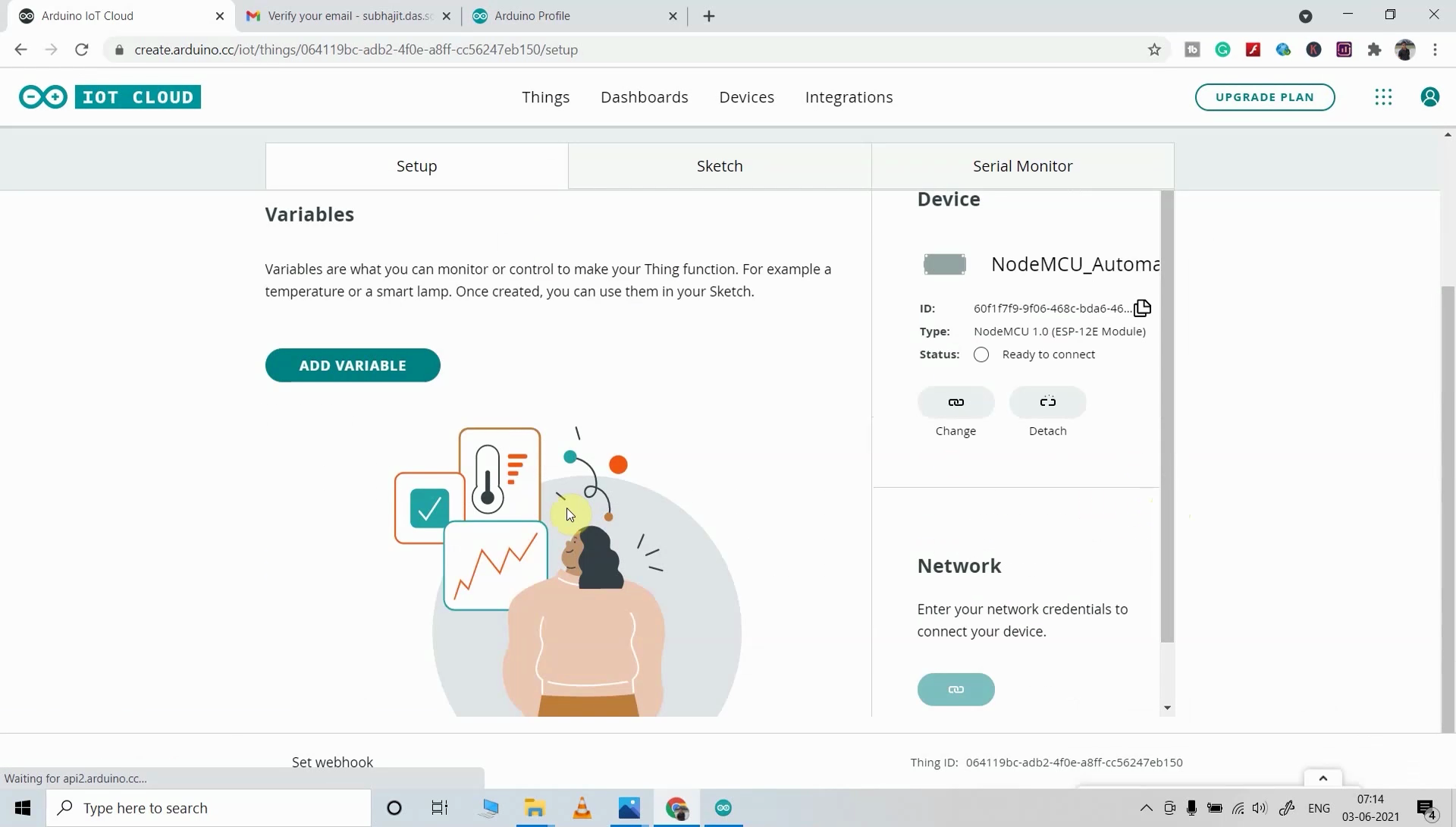
Task: Click the device panel scrollbar
Action: click(x=1167, y=417)
